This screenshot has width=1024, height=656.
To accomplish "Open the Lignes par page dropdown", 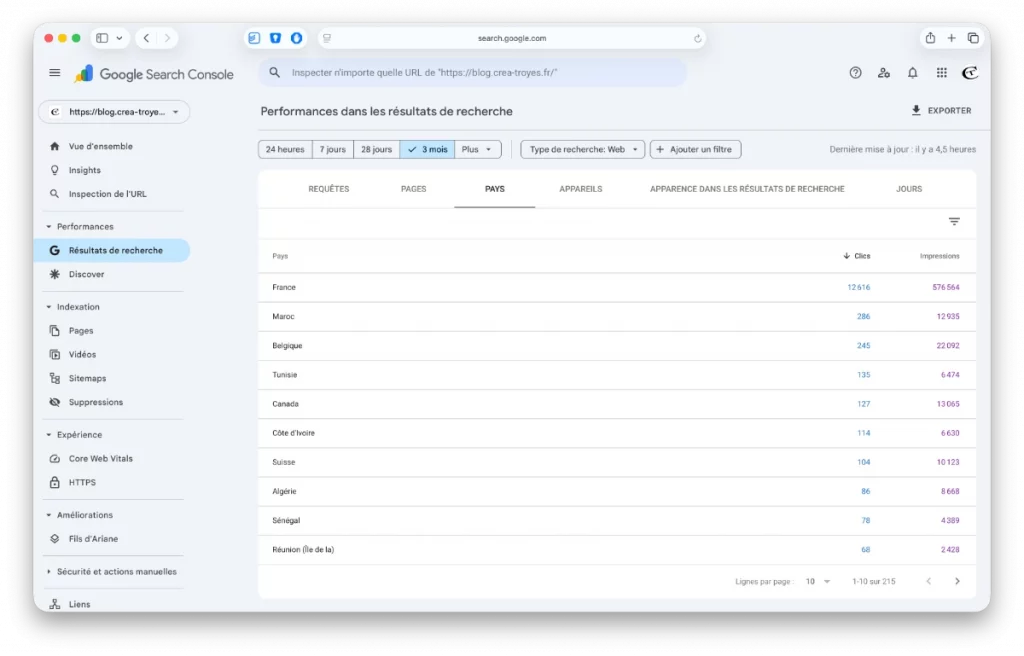I will pos(818,581).
